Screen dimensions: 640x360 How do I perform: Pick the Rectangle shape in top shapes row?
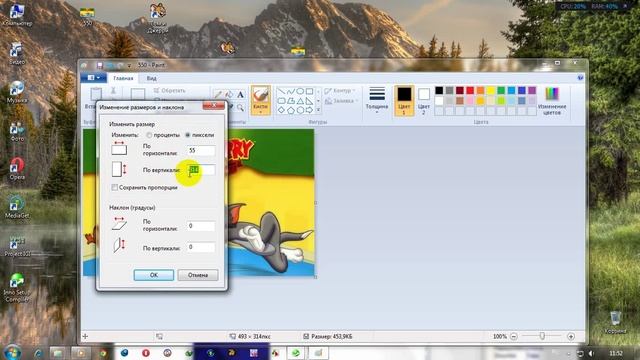(x=309, y=91)
